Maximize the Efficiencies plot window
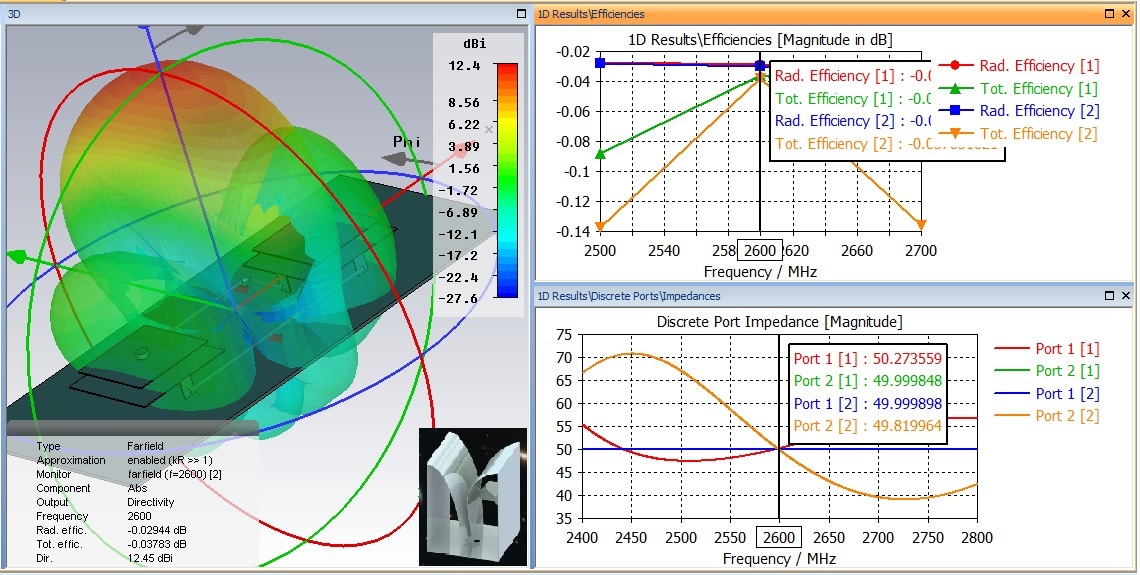This screenshot has height=575, width=1140. (1109, 14)
